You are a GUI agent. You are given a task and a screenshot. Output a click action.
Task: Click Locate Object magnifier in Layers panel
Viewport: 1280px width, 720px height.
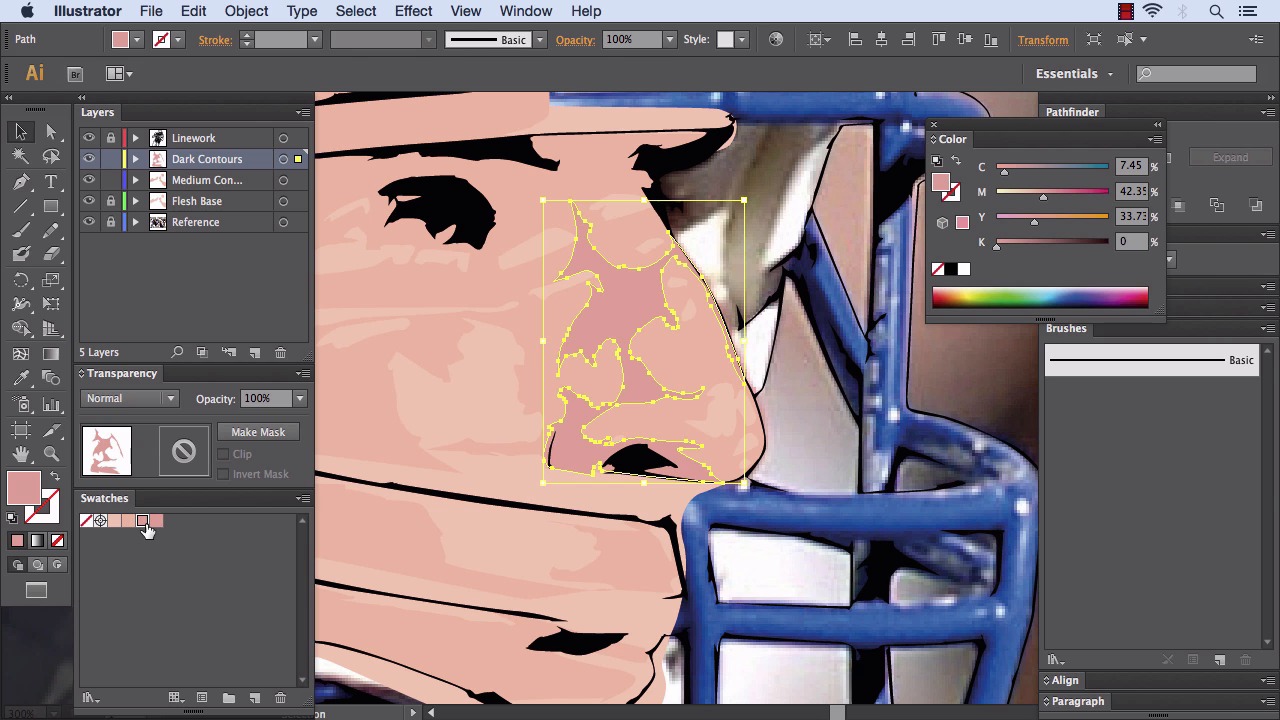[177, 353]
